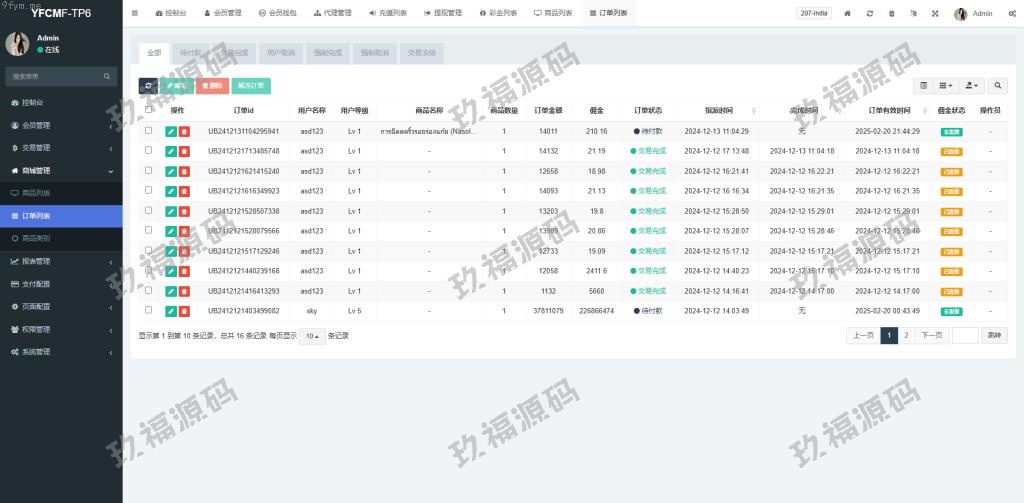1024x503 pixels.
Task: Click the fullscreen icon in top bar
Action: 935,14
